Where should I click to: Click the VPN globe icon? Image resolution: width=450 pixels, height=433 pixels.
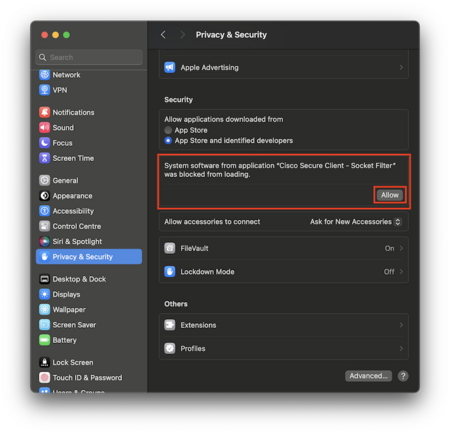coord(44,90)
